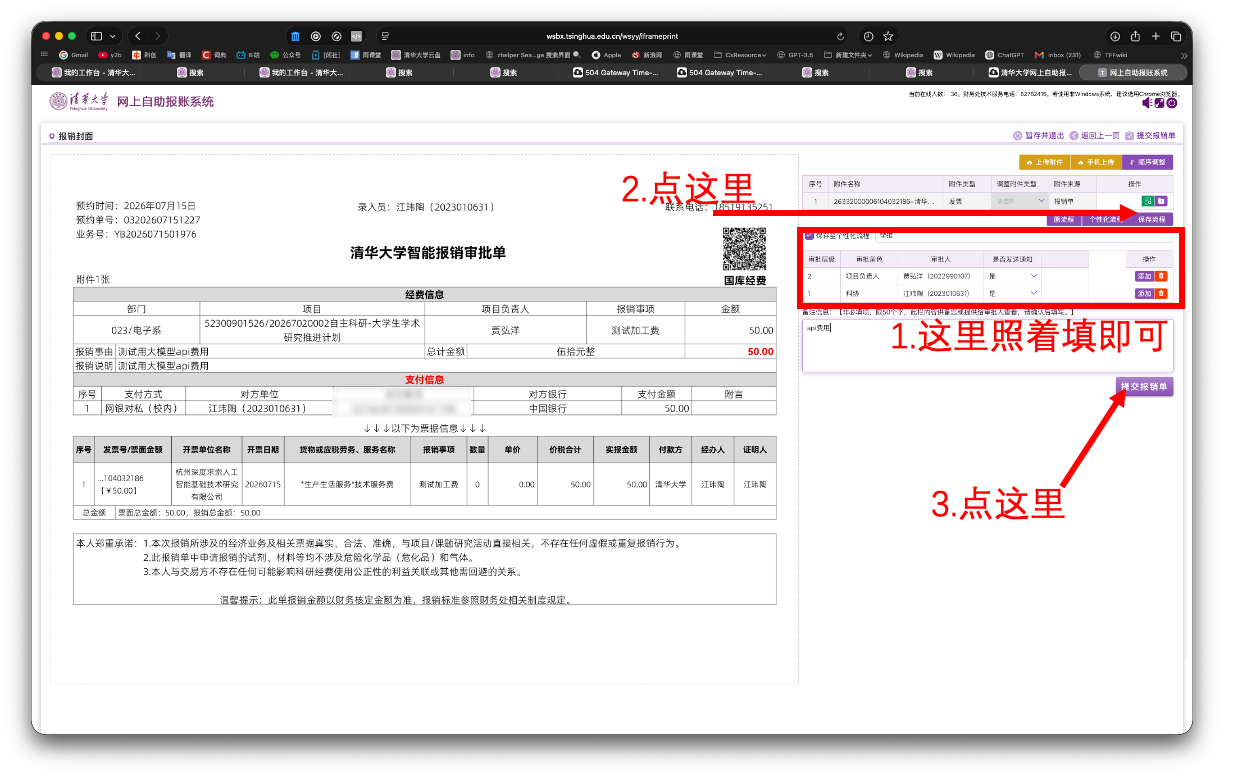Open the 清华大学云盘 bookmark

pos(416,55)
